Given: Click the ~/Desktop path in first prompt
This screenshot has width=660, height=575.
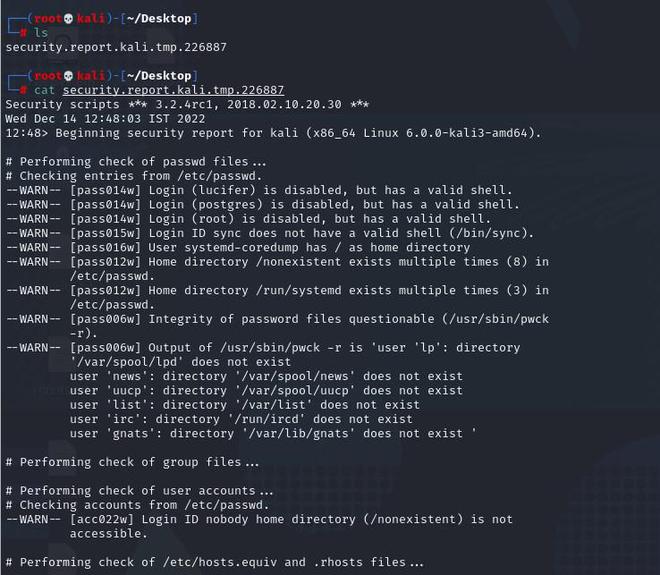Looking at the screenshot, I should click(159, 19).
